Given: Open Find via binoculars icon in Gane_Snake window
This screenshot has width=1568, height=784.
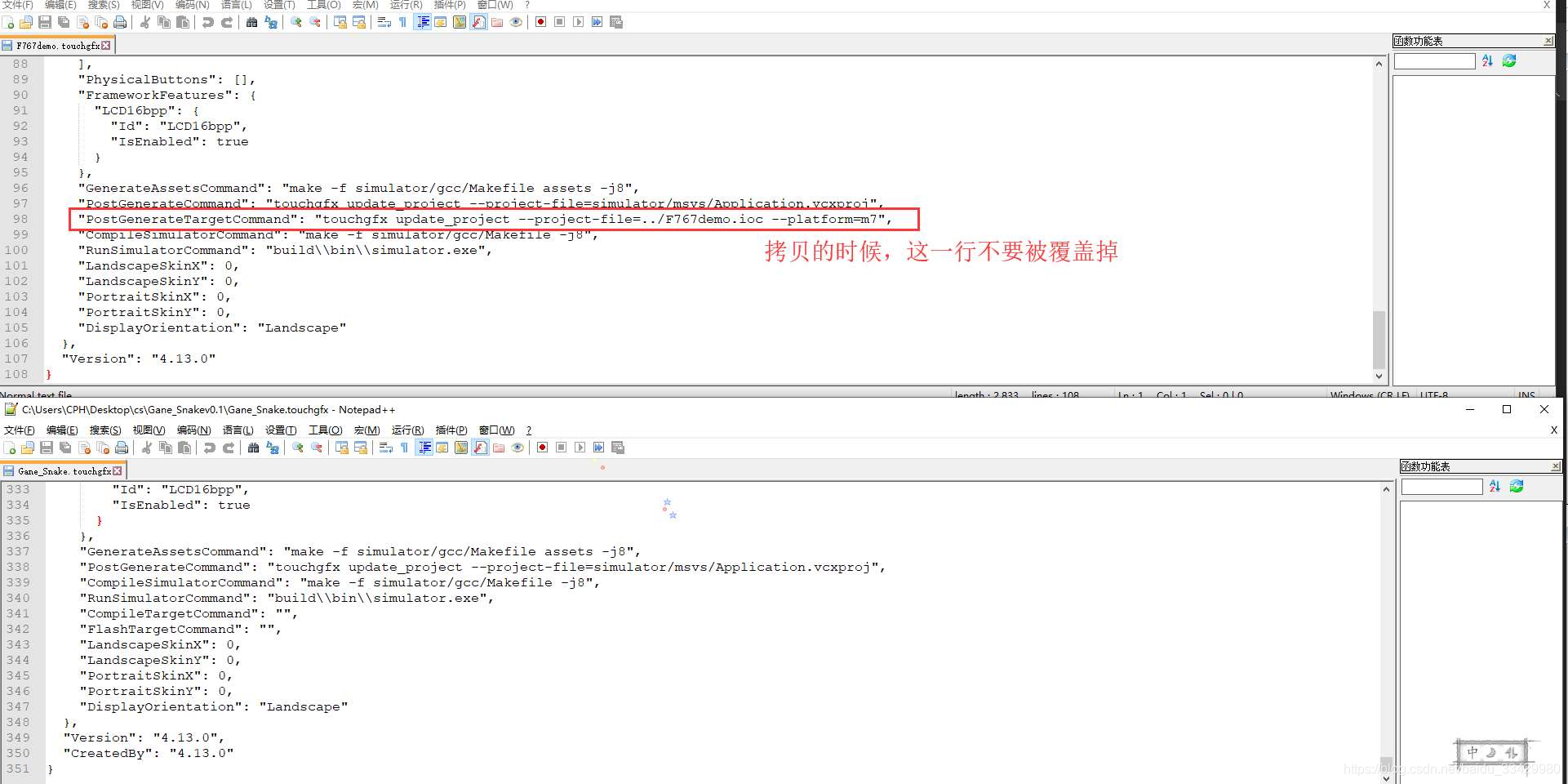Looking at the screenshot, I should [x=254, y=448].
